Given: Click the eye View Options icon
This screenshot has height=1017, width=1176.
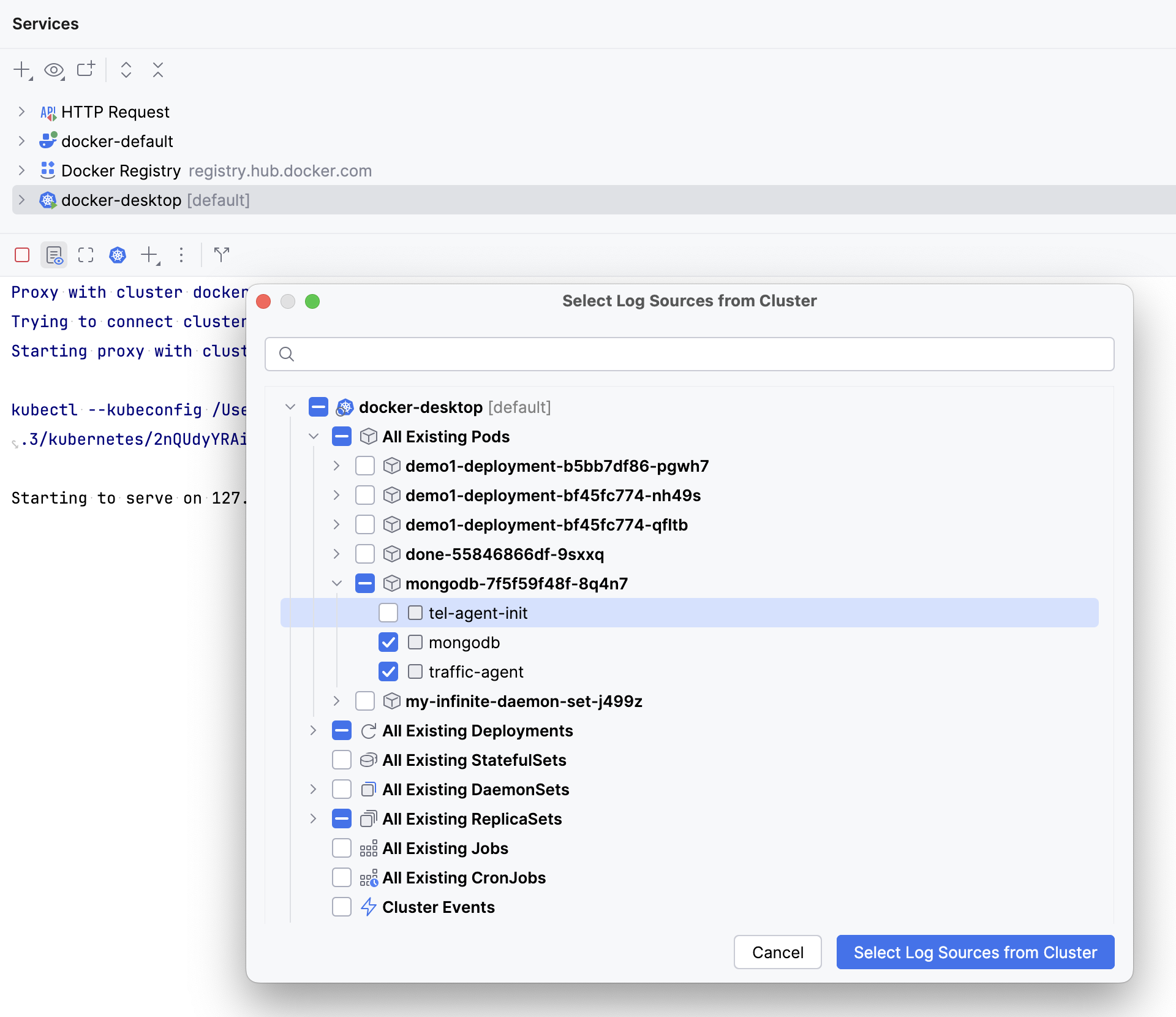Looking at the screenshot, I should pos(54,70).
